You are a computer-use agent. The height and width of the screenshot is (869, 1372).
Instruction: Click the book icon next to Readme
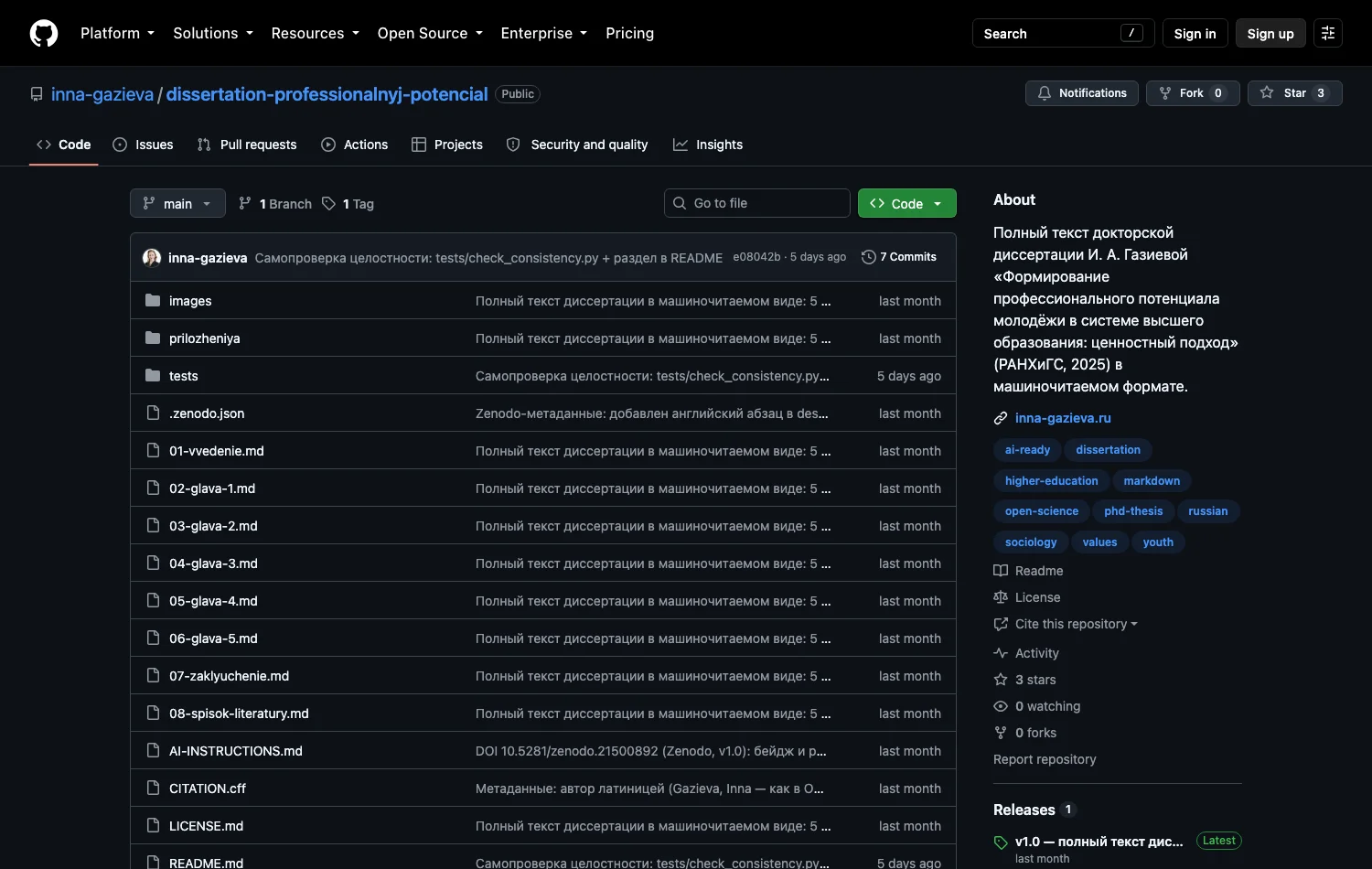click(x=1001, y=571)
